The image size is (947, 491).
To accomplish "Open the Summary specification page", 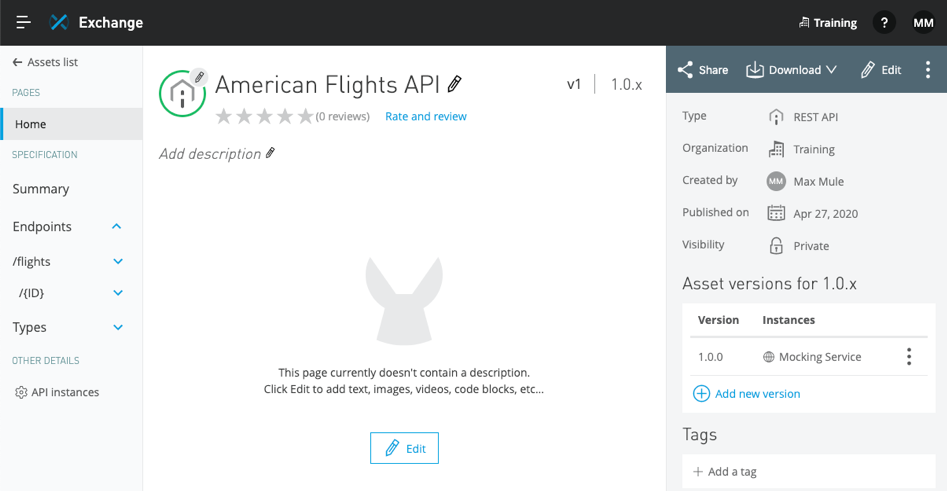I will click(x=41, y=189).
